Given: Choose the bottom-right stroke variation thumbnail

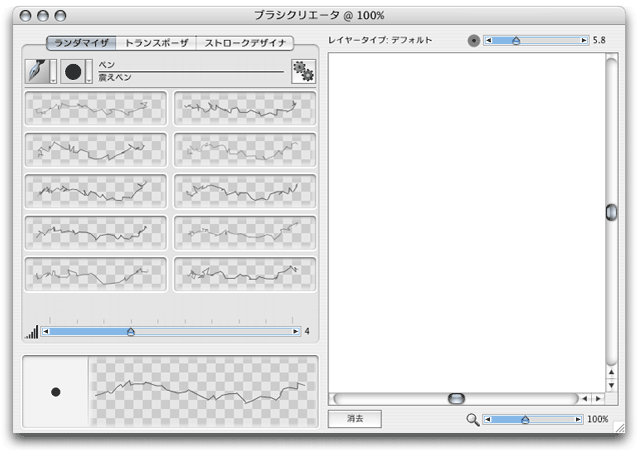Looking at the screenshot, I should tap(245, 274).
